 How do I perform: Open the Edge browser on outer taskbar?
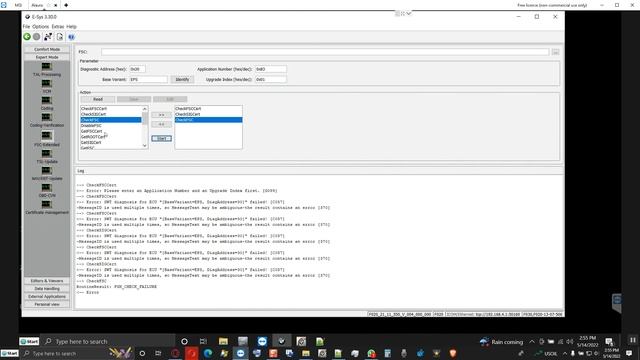point(208,353)
